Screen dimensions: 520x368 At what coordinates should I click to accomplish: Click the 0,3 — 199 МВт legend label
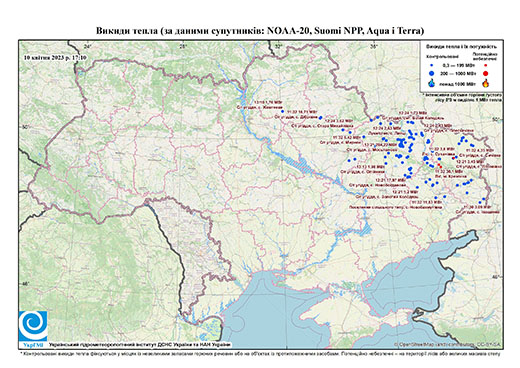[458, 65]
